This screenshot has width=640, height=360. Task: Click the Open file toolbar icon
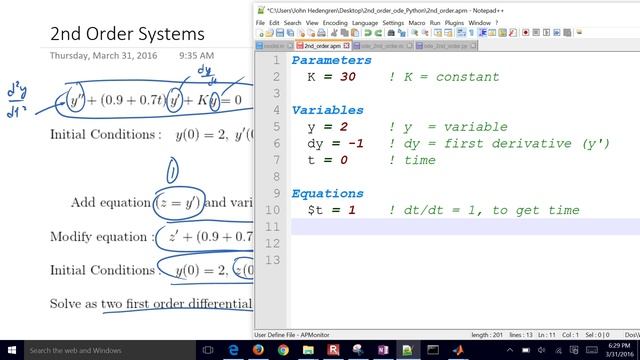coord(270,33)
